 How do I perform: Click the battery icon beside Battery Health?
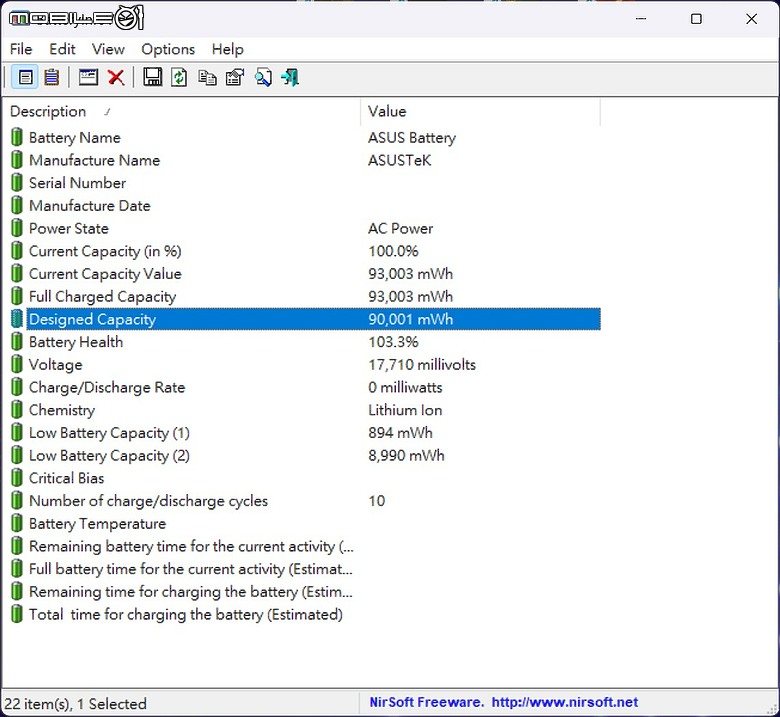17,341
